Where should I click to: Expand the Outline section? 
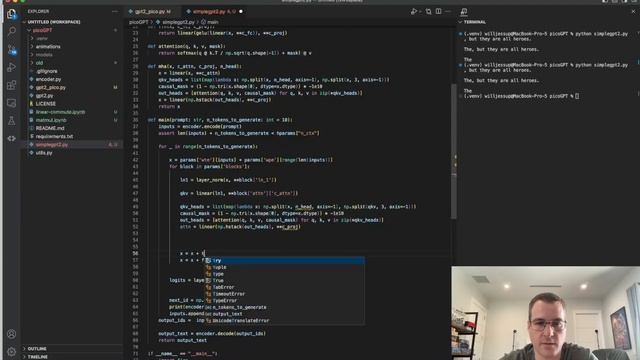coord(37,349)
